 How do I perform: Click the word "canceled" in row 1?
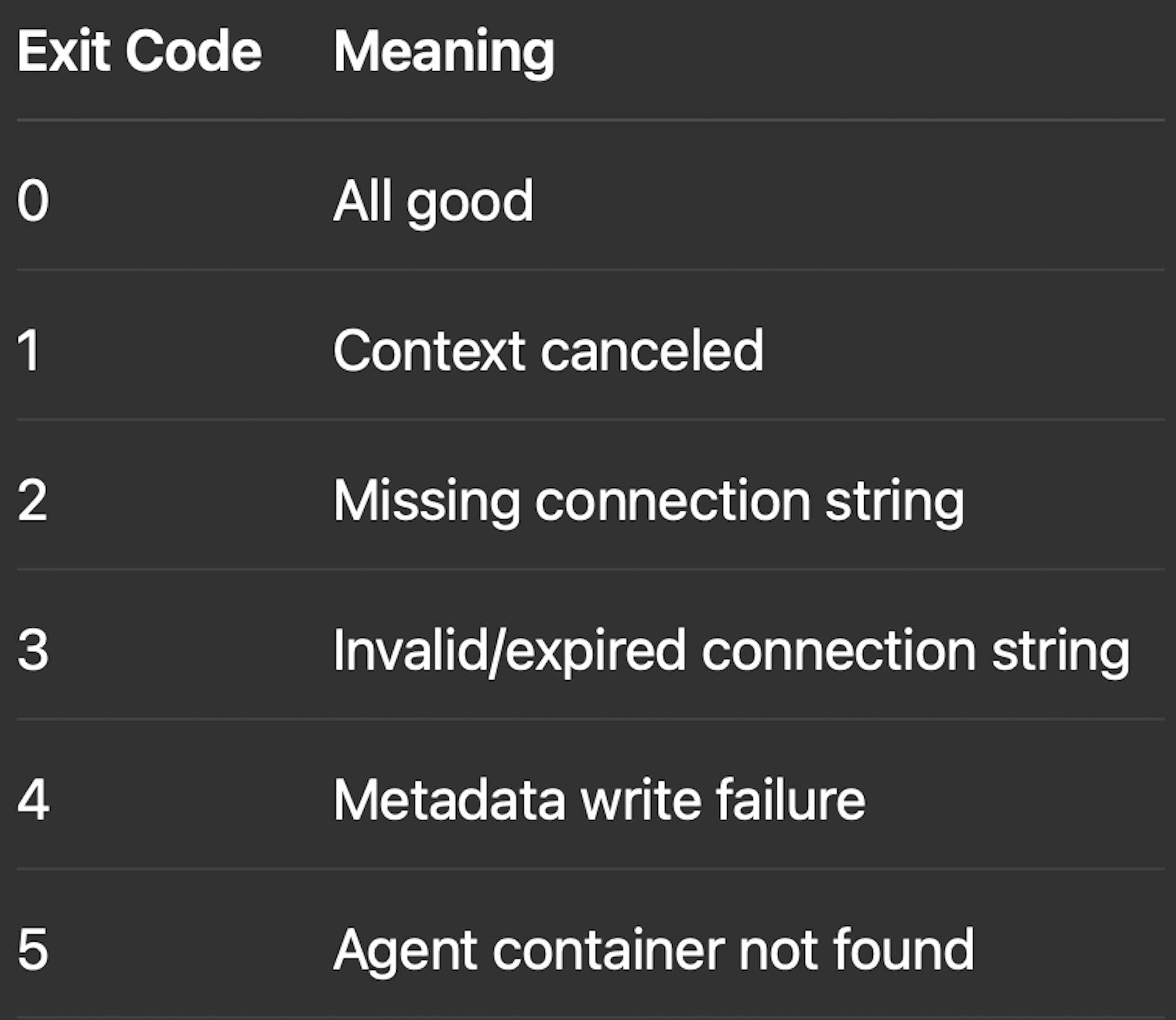(x=652, y=351)
